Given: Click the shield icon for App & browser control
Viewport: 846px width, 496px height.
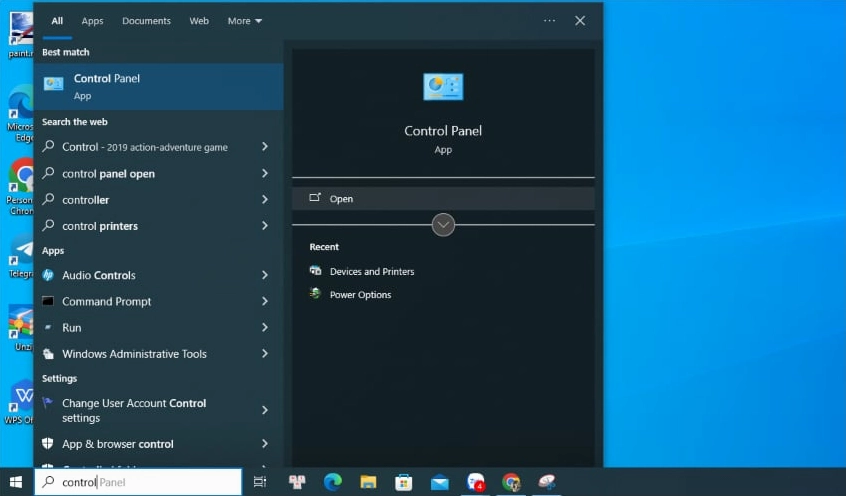Looking at the screenshot, I should pos(48,444).
